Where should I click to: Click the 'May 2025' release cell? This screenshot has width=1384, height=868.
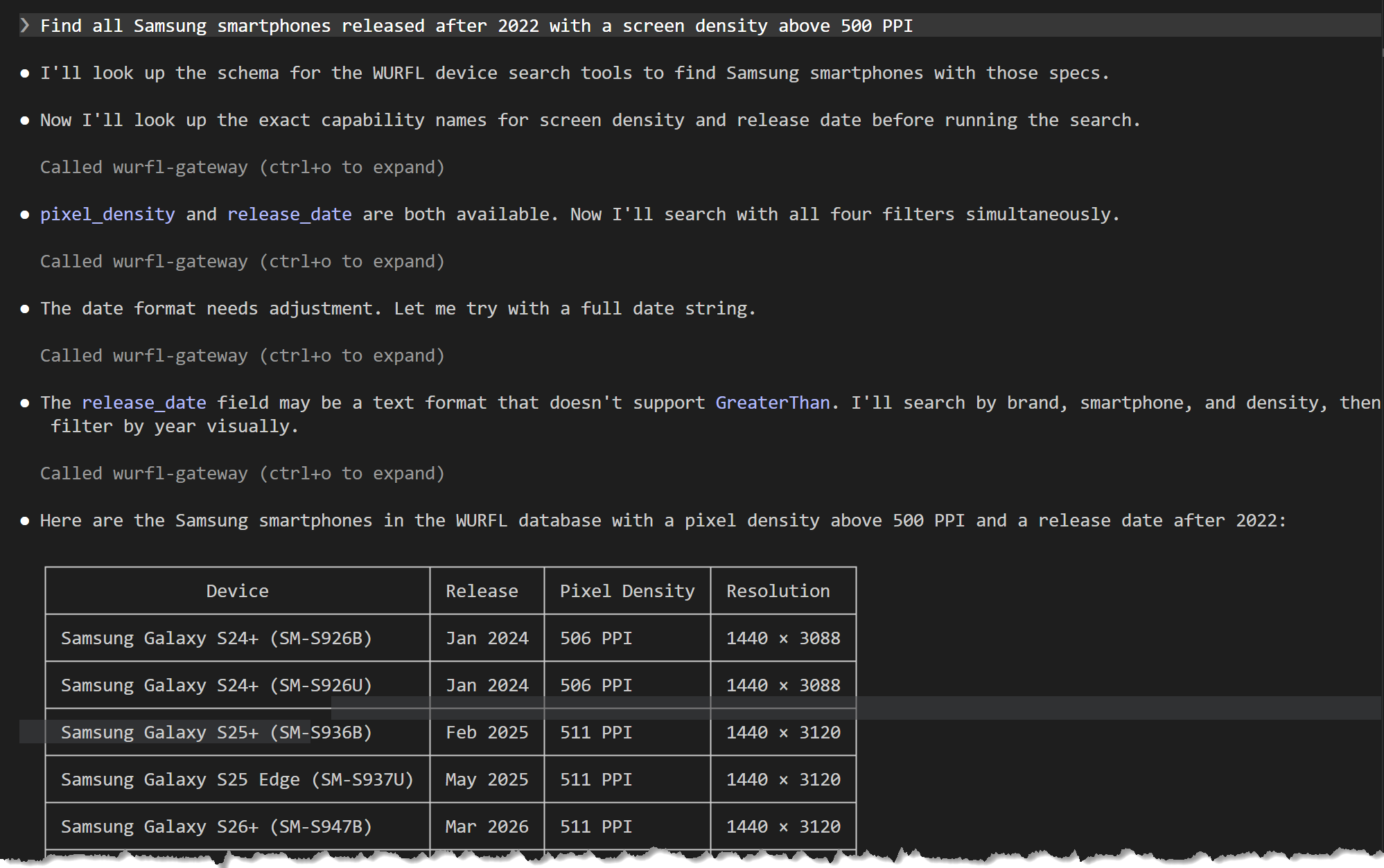[x=487, y=779]
